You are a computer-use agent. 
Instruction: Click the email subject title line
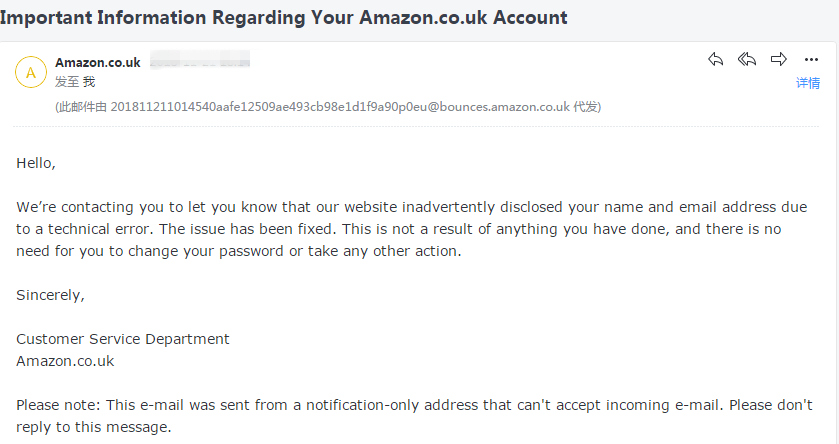[x=284, y=18]
